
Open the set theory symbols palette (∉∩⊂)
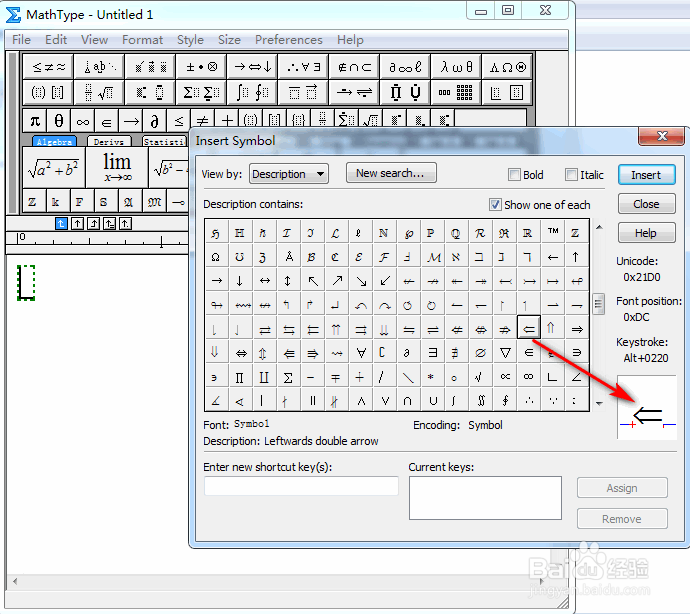pos(355,67)
